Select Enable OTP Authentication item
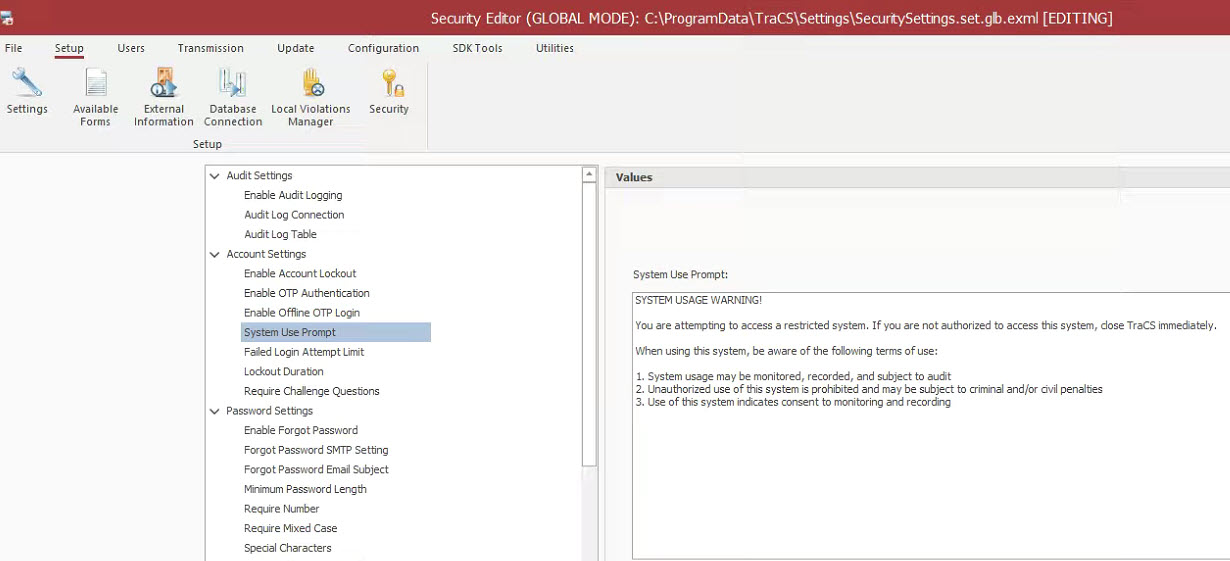The width and height of the screenshot is (1230, 561). click(x=307, y=293)
